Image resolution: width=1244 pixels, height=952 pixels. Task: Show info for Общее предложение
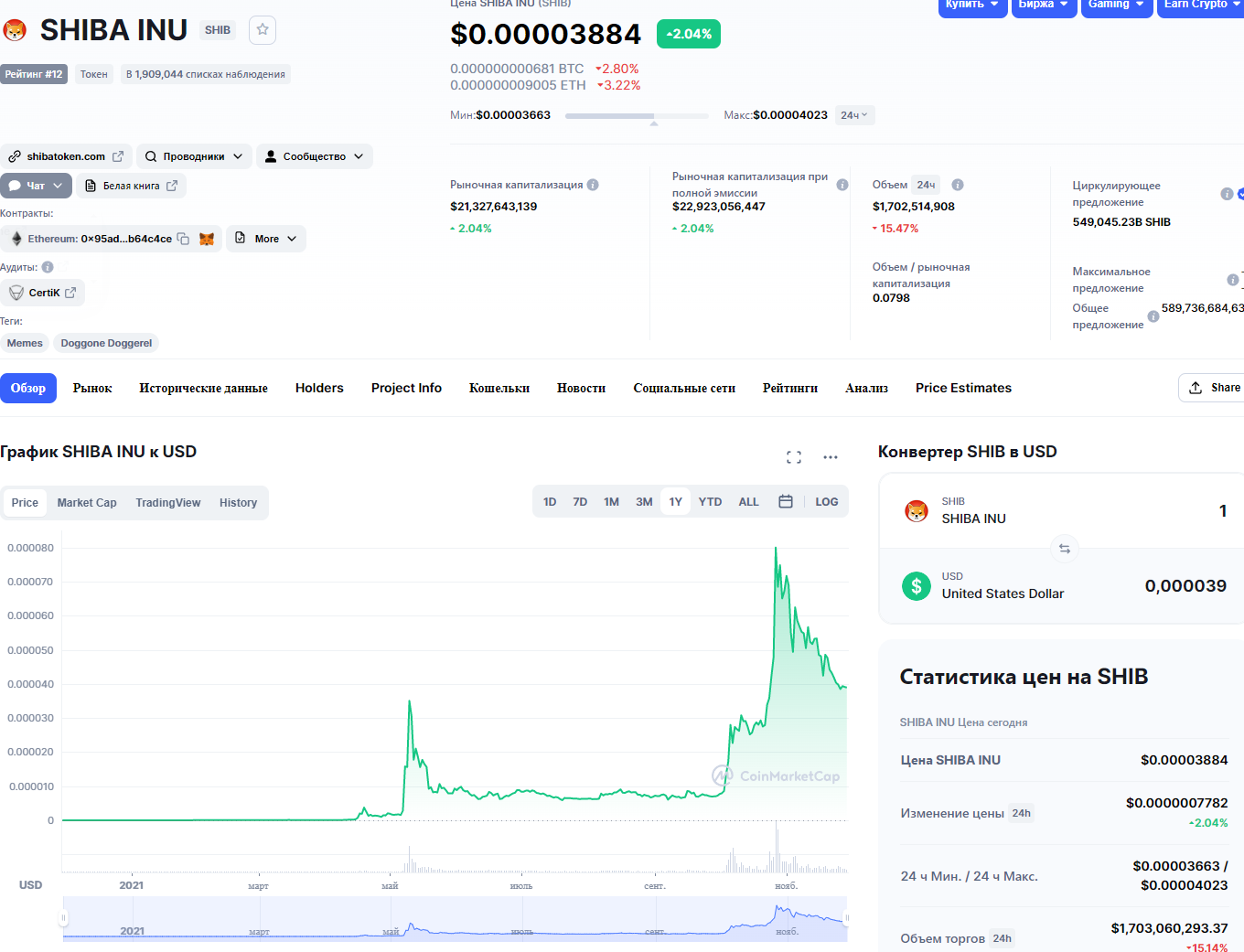pyautogui.click(x=1153, y=316)
